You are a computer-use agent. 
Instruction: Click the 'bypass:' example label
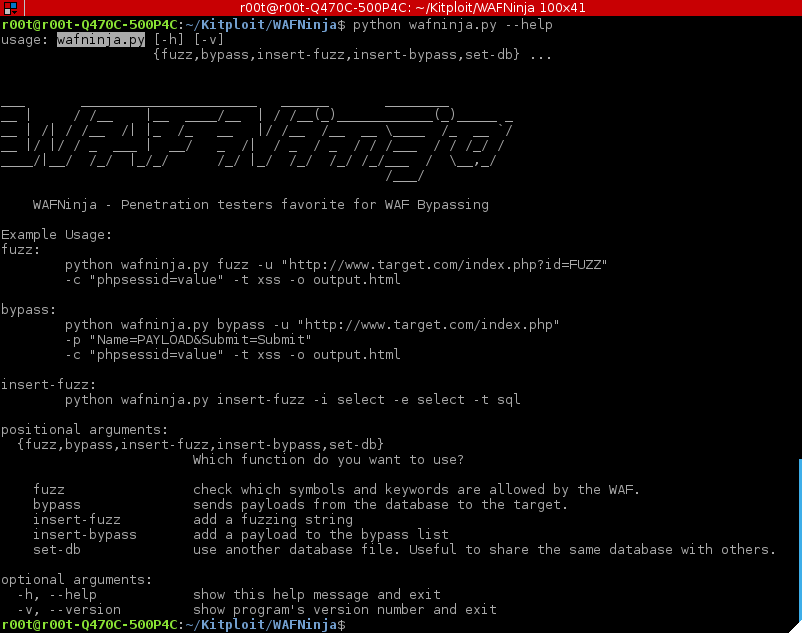(29, 310)
